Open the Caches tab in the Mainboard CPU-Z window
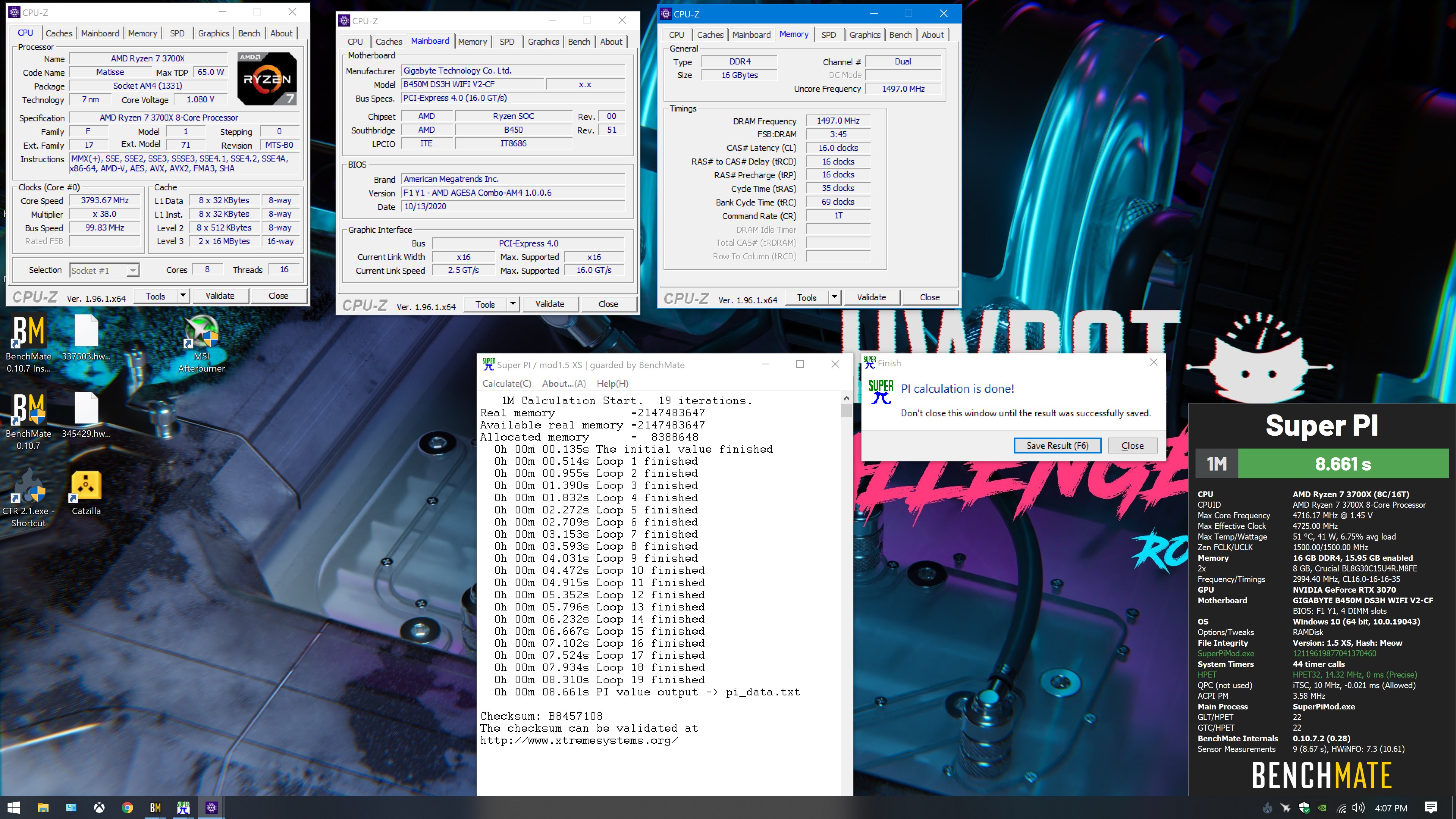This screenshot has width=1456, height=819. point(389,42)
